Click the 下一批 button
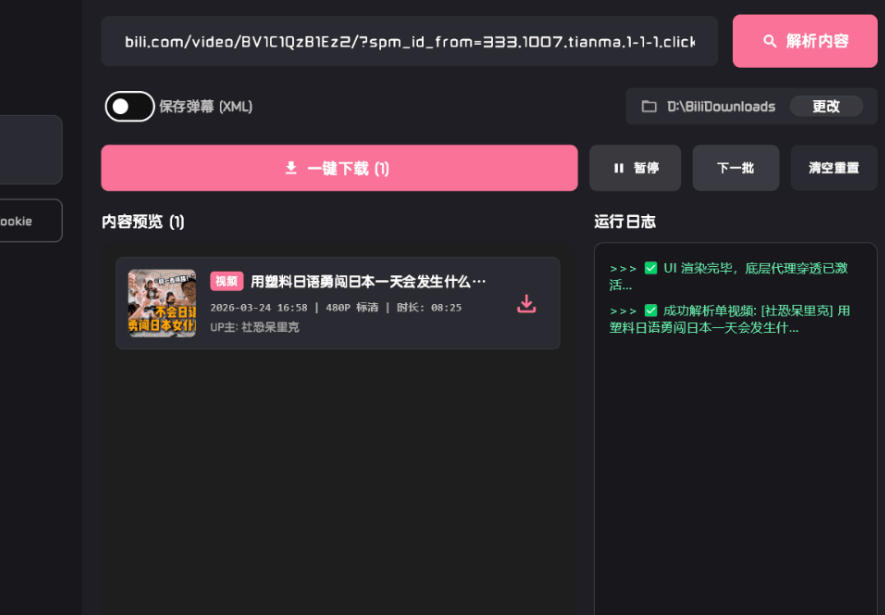The image size is (885, 615). click(x=735, y=167)
